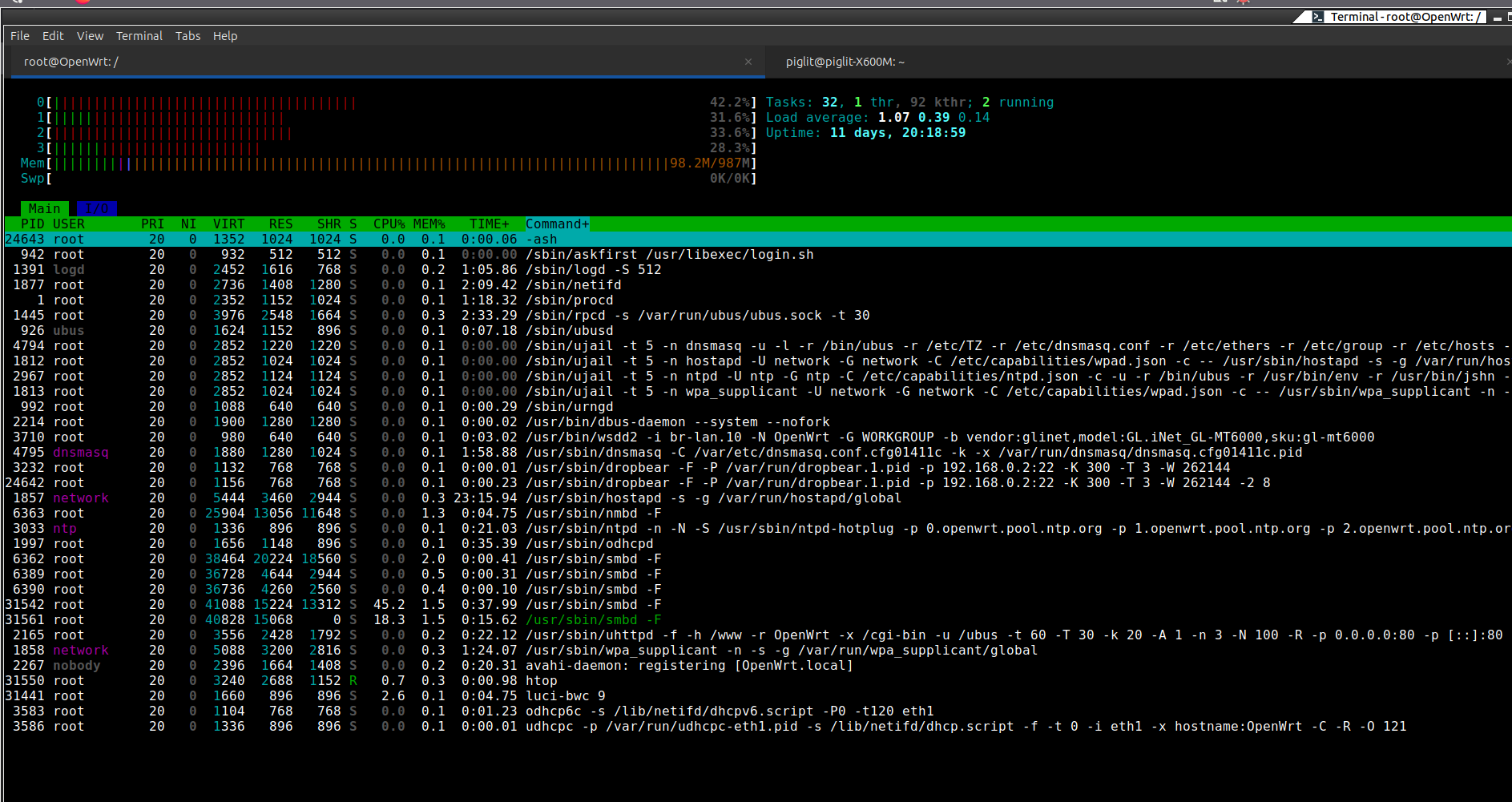Open the Help menu
1512x802 pixels.
(224, 36)
